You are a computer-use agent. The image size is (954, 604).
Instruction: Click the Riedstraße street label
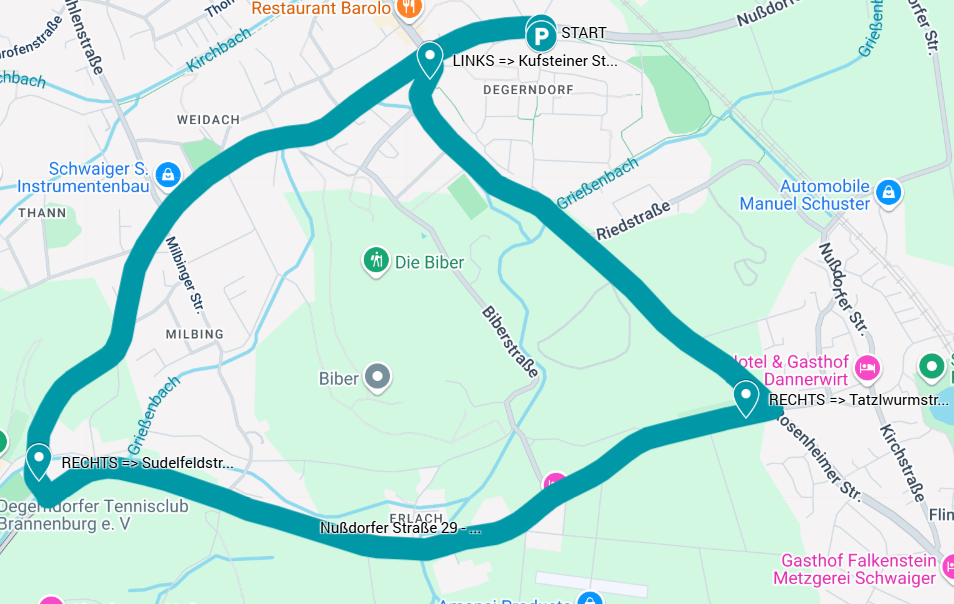[633, 220]
